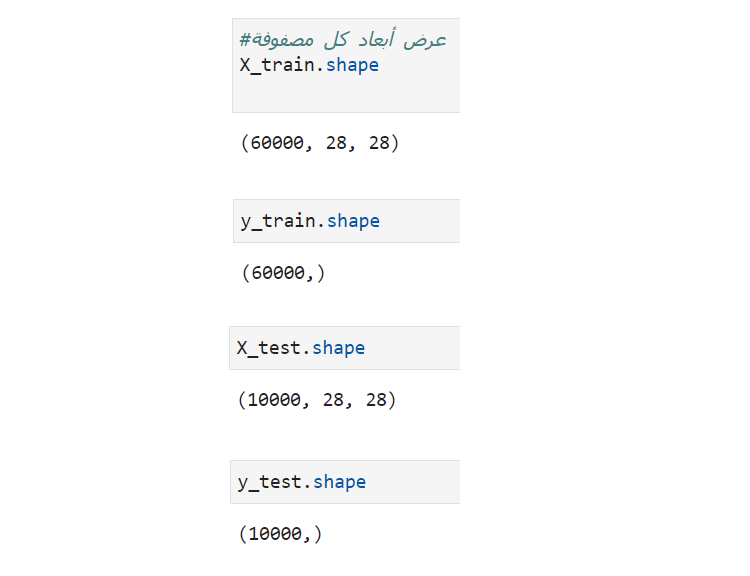Click the X_test variable name
750x576 pixels.
point(269,348)
